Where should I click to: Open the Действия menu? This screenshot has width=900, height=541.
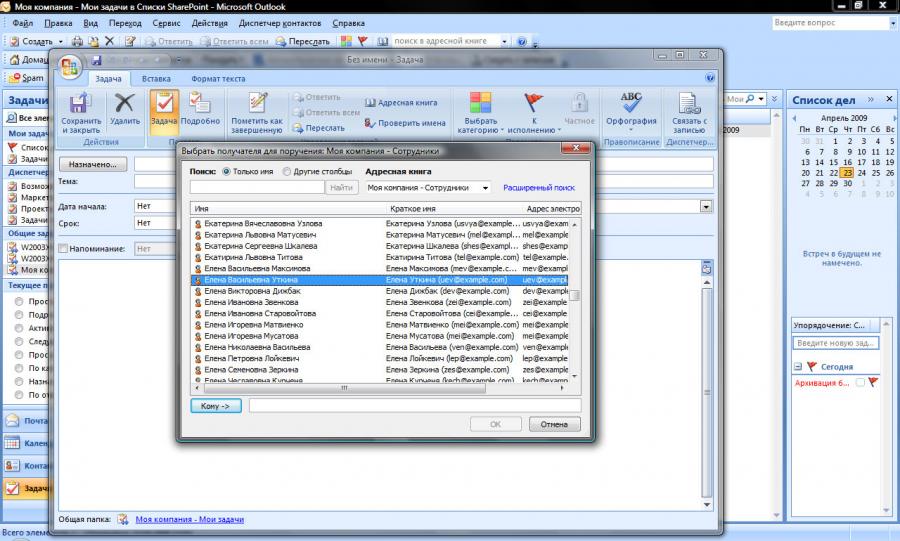(x=210, y=24)
